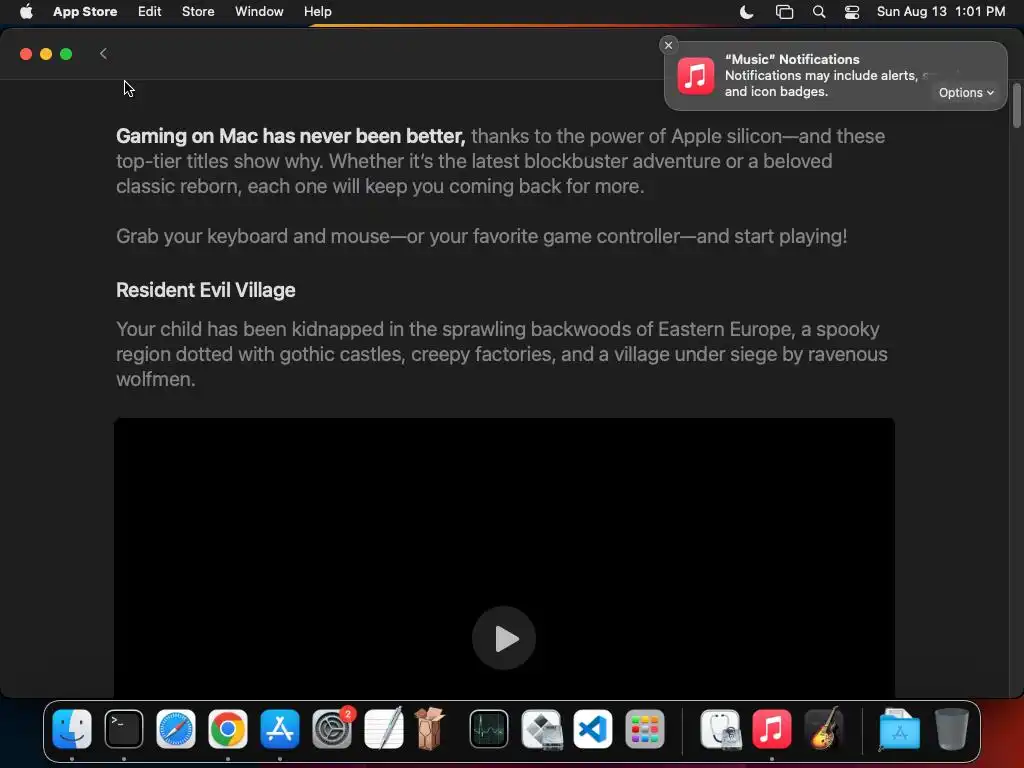This screenshot has height=768, width=1024.
Task: Minimize the App Store window with yellow button
Action: coord(46,54)
